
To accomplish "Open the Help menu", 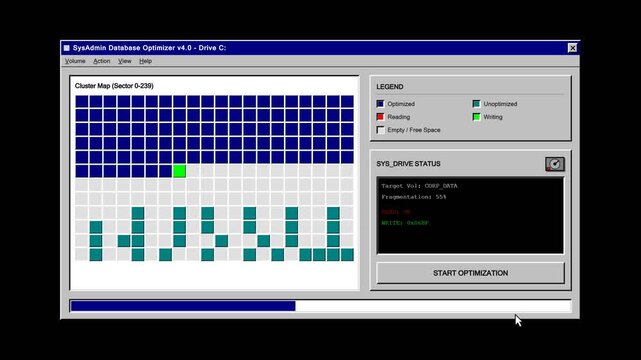I will click(145, 61).
